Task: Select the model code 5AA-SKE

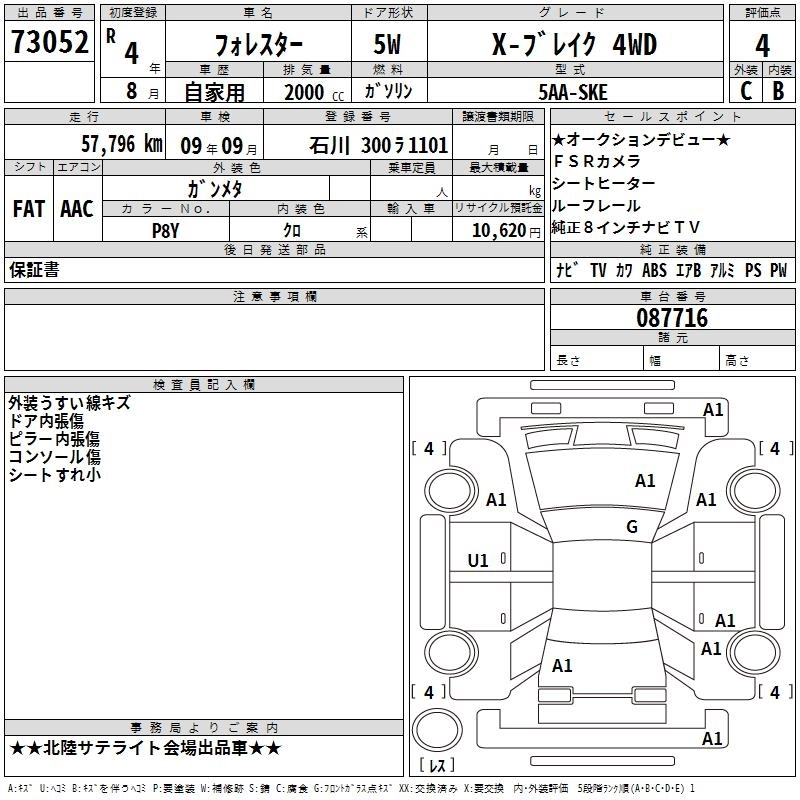Action: [572, 91]
